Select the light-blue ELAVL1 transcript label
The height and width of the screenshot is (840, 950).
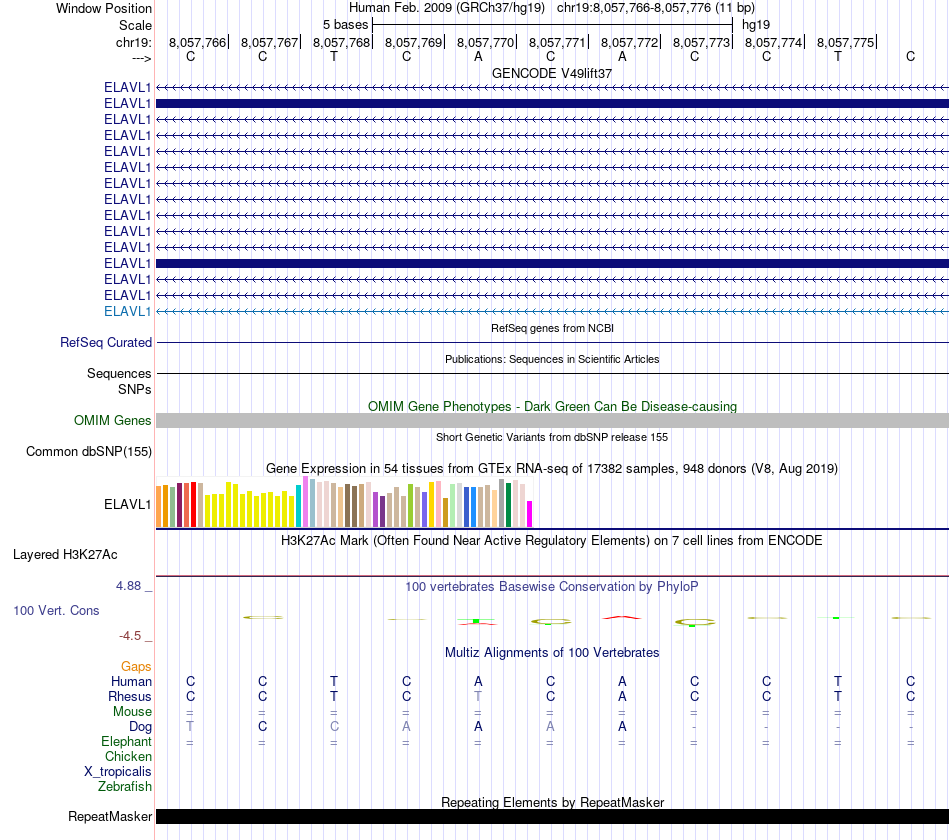point(127,312)
